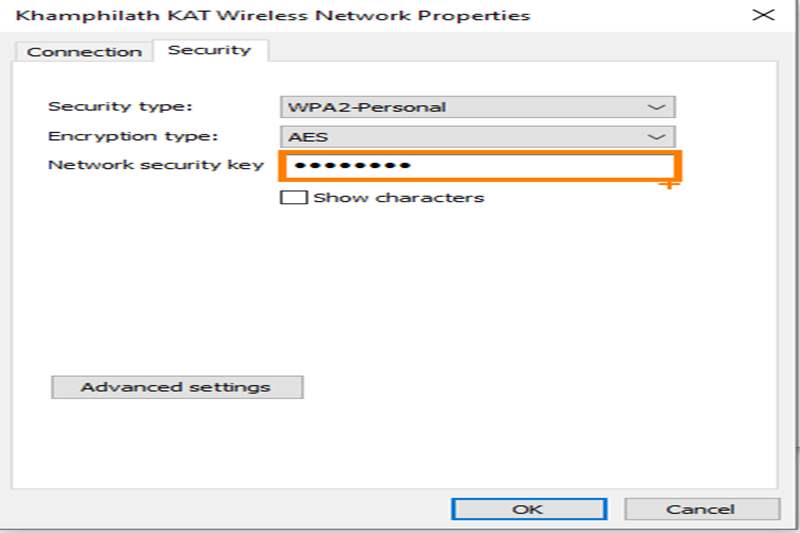Click the Security type dropdown chevron arrow
This screenshot has width=800, height=533.
pos(656,107)
